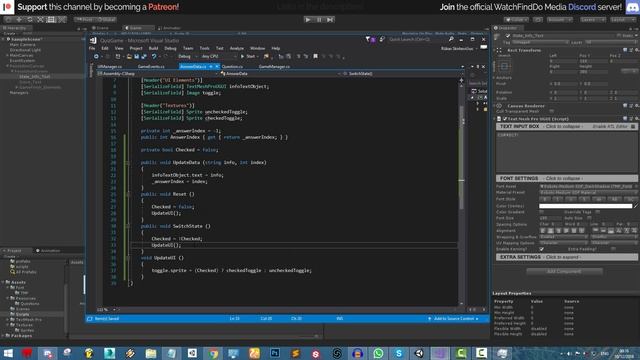Click the bookmark icon in Visual Studio toolbar
The image size is (640, 360).
(x=315, y=56)
